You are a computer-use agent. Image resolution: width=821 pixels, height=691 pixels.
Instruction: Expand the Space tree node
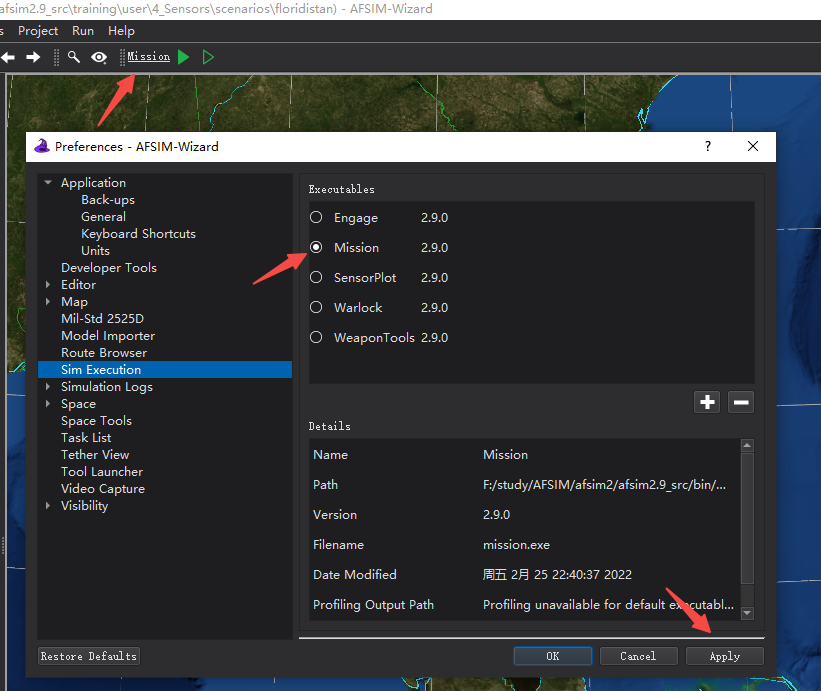(x=48, y=404)
